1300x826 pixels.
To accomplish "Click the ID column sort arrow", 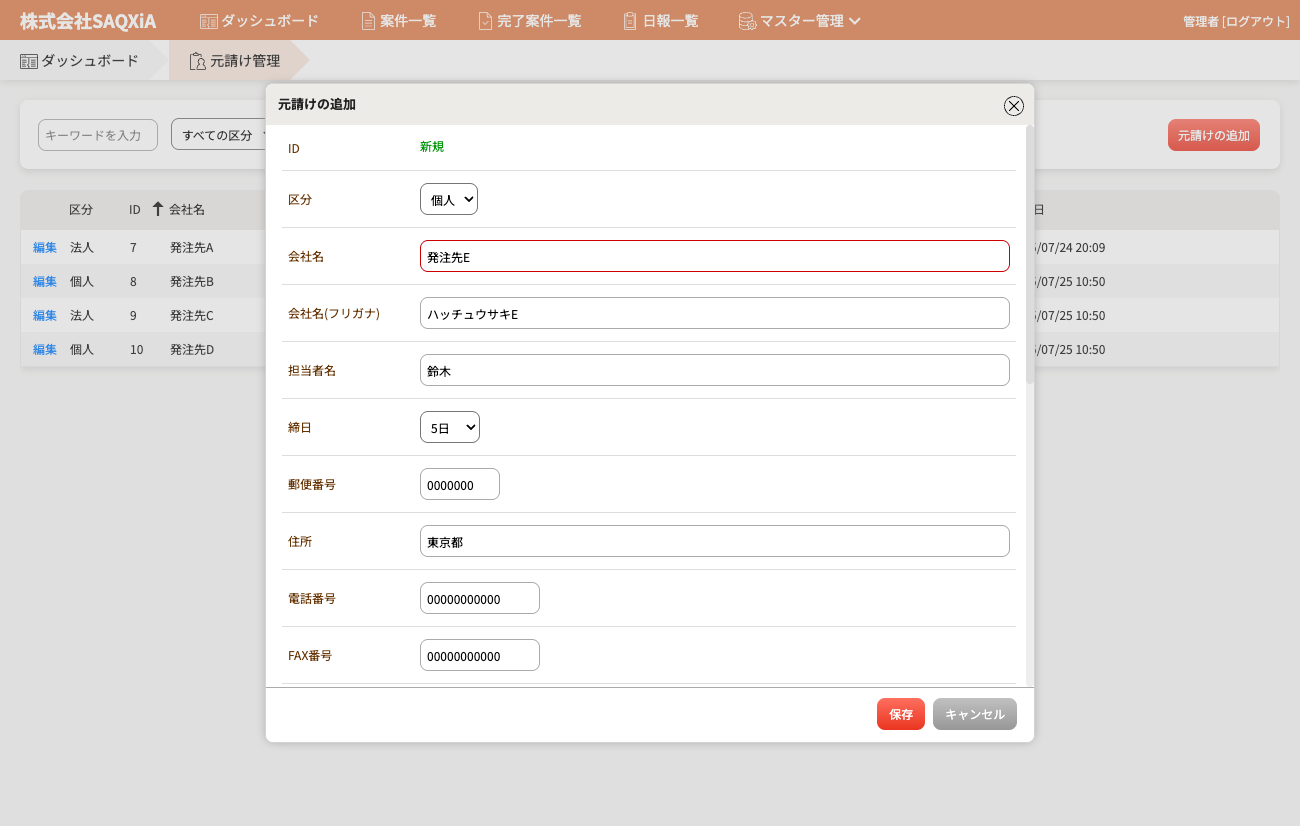I will point(157,209).
